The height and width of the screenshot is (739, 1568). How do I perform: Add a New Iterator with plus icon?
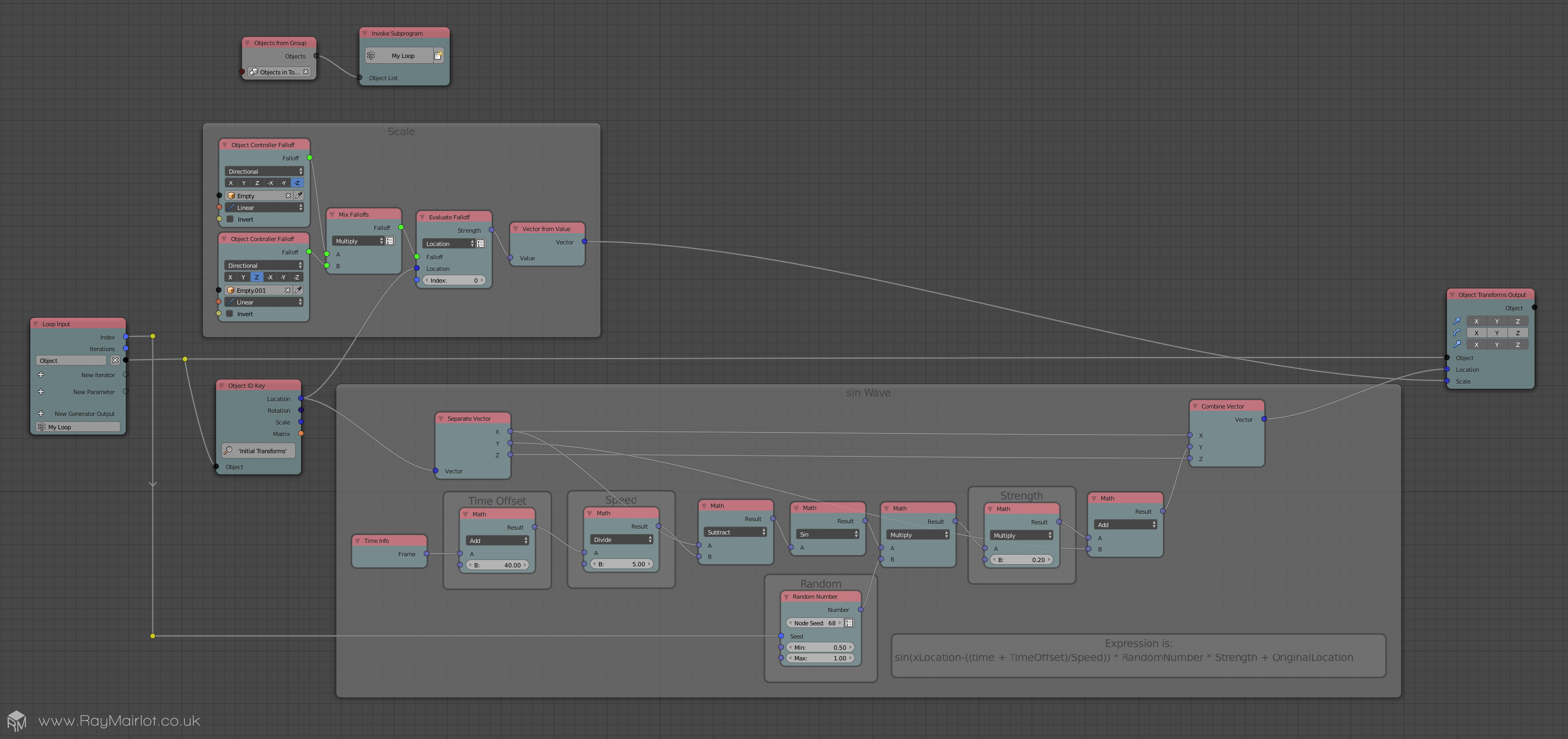click(41, 375)
